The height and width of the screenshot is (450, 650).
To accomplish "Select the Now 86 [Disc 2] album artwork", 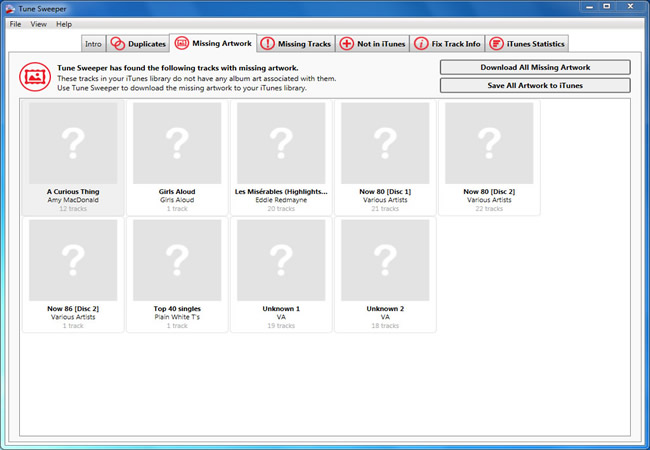I will [73, 260].
